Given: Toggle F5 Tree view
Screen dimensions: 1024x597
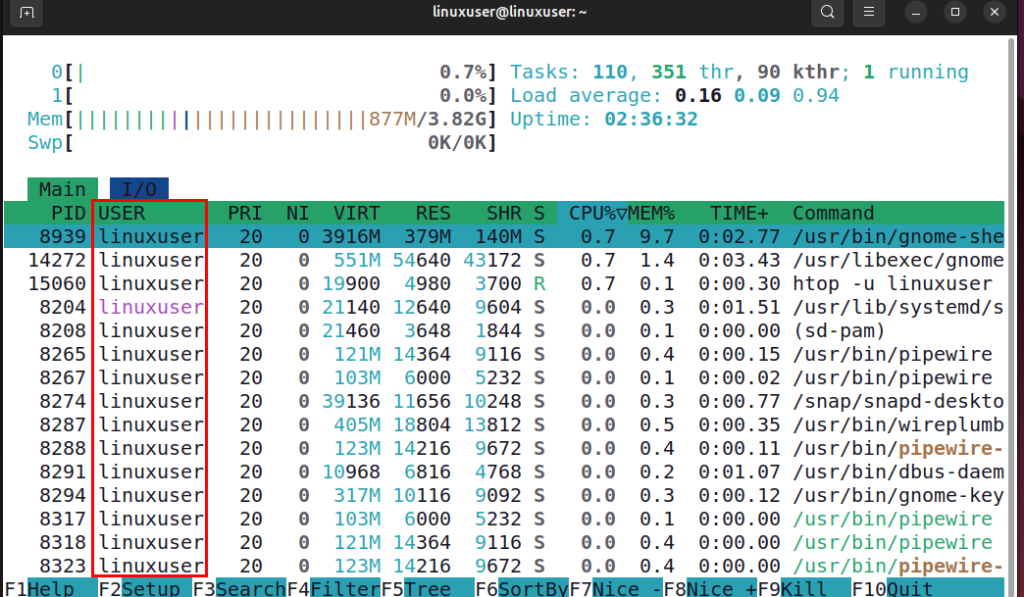Looking at the screenshot, I should [427, 589].
